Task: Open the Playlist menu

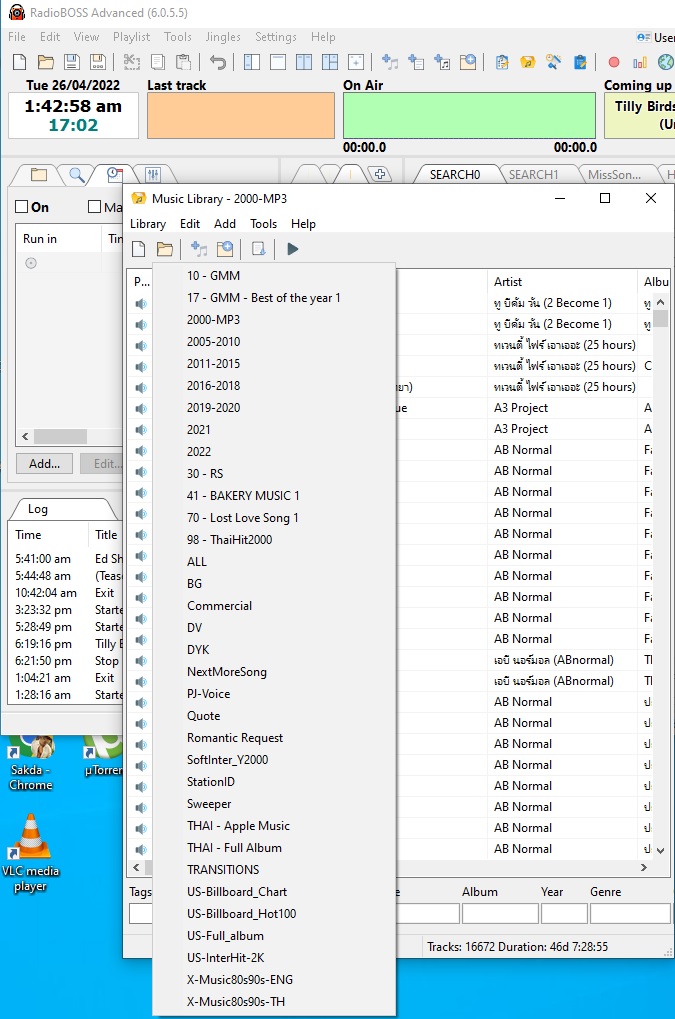Action: (x=131, y=37)
